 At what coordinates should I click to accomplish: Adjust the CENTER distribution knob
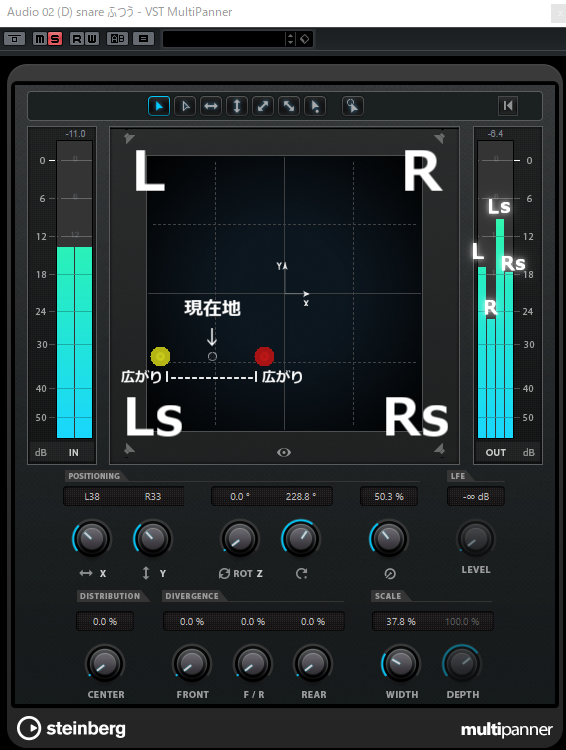point(105,664)
